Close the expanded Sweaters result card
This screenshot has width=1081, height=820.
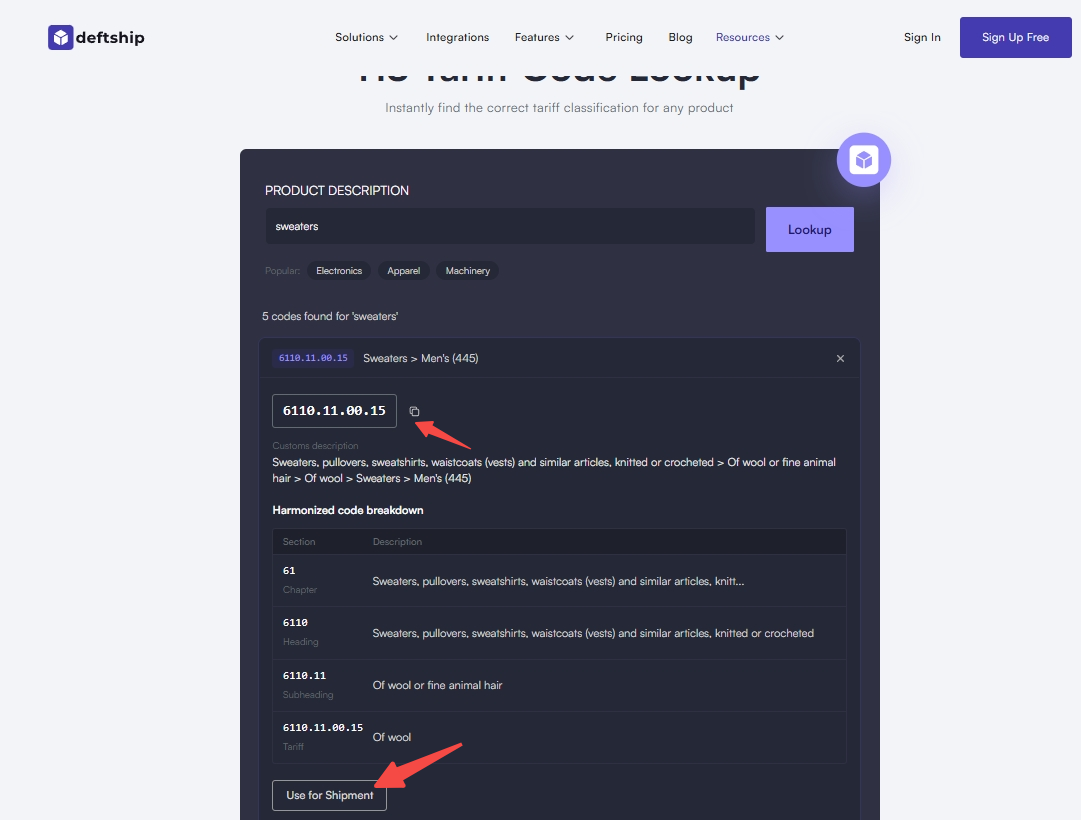840,358
